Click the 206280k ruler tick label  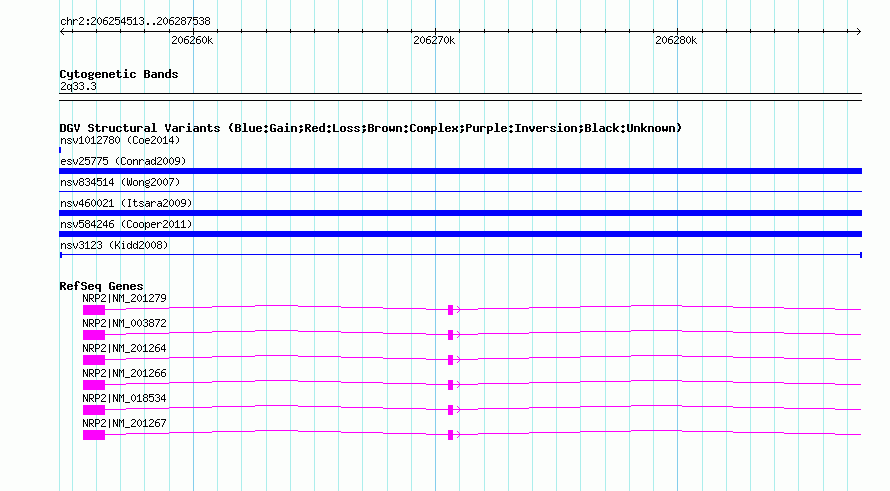click(x=676, y=40)
